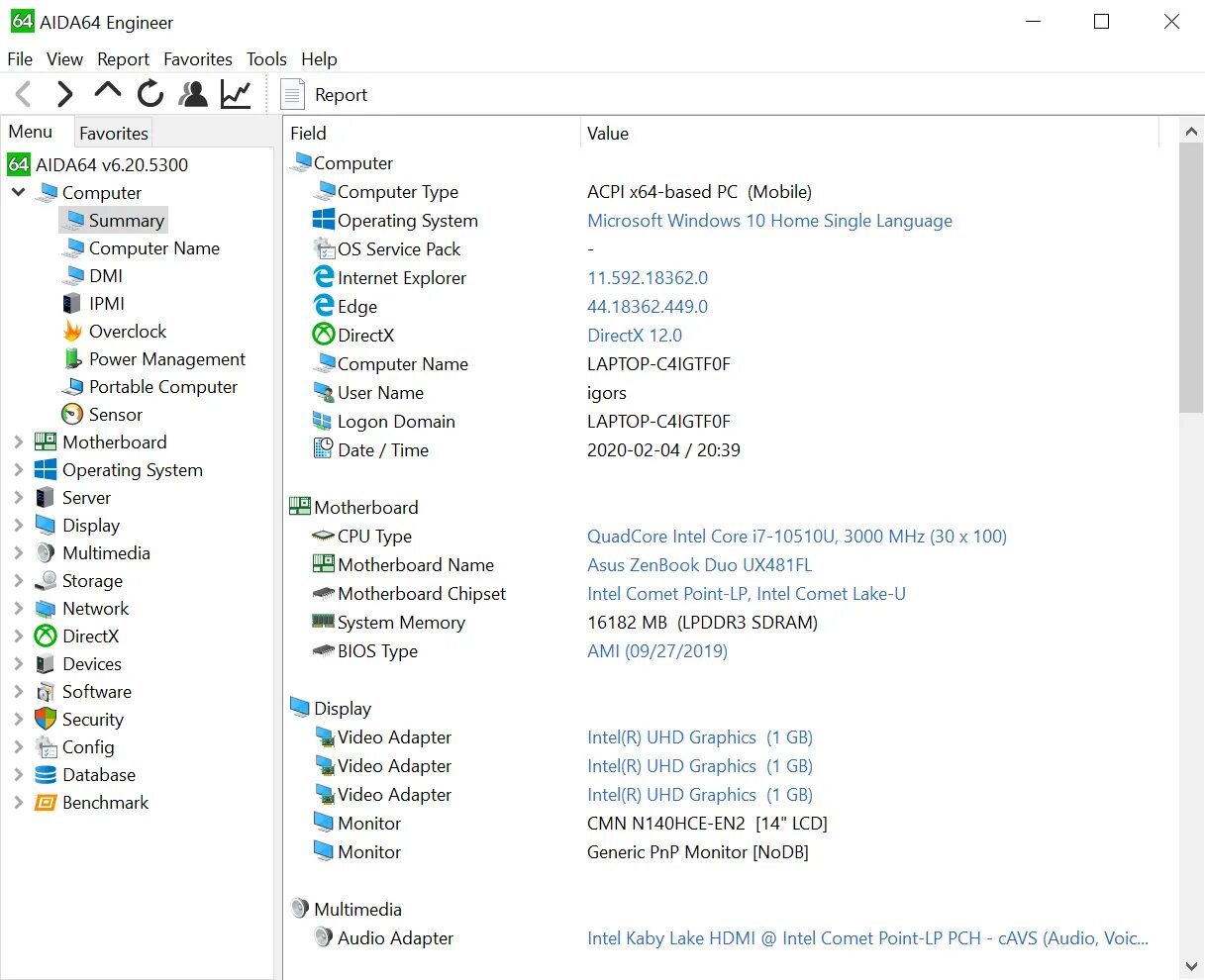
Task: Click the Report toolbar button
Action: 325,95
